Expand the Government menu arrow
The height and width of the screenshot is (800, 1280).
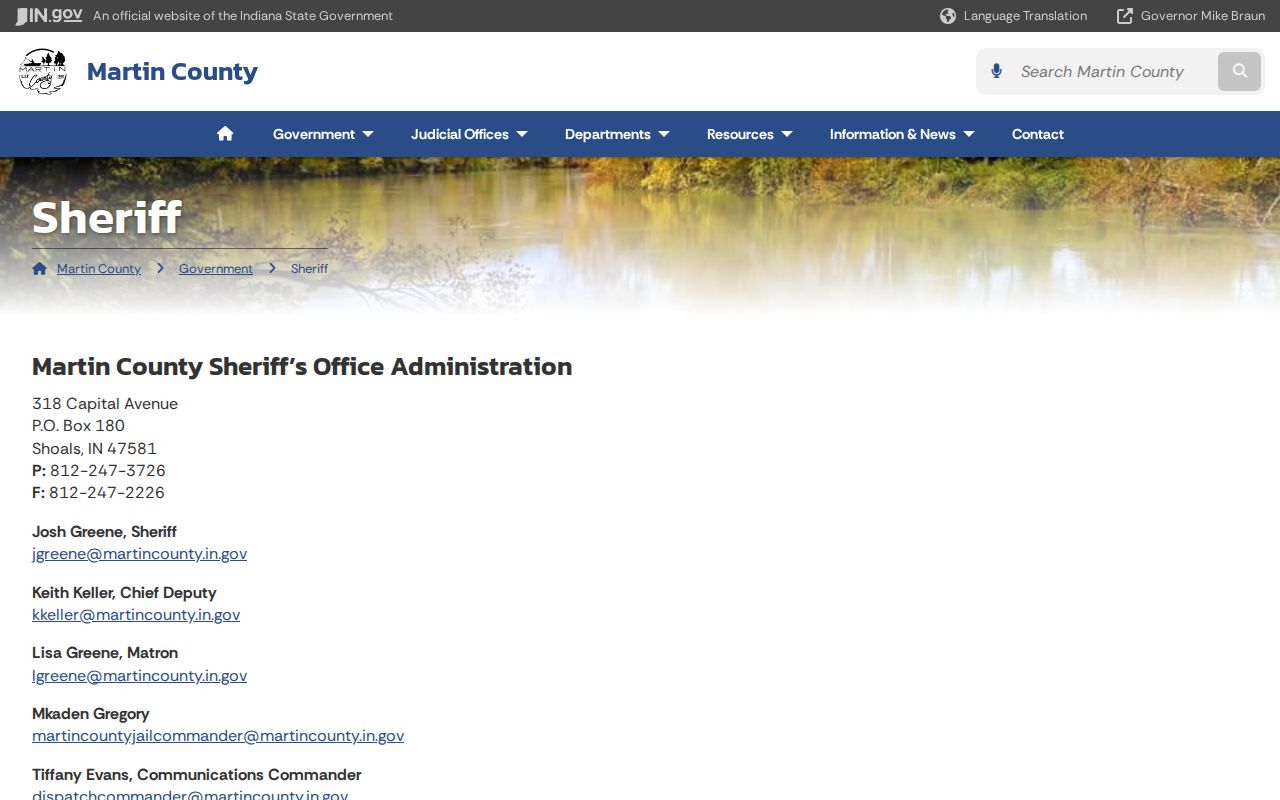[368, 134]
